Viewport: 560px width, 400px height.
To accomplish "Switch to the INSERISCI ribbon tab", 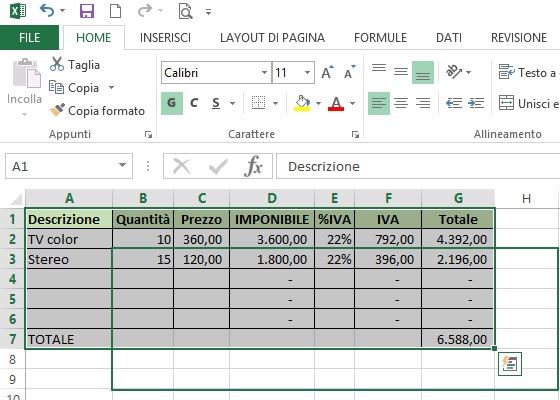I will pos(165,38).
